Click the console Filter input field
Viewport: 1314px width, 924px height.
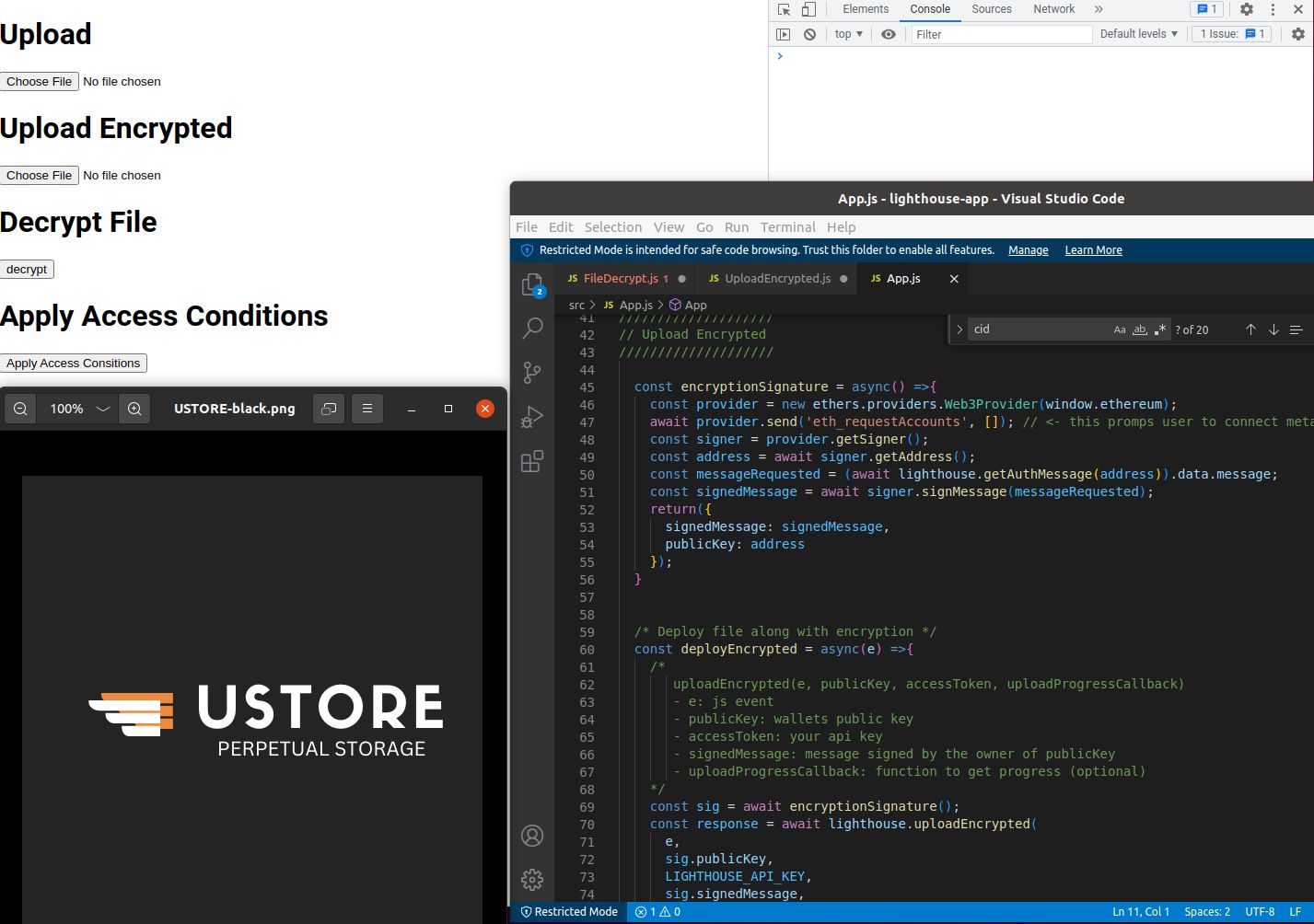[x=1001, y=34]
